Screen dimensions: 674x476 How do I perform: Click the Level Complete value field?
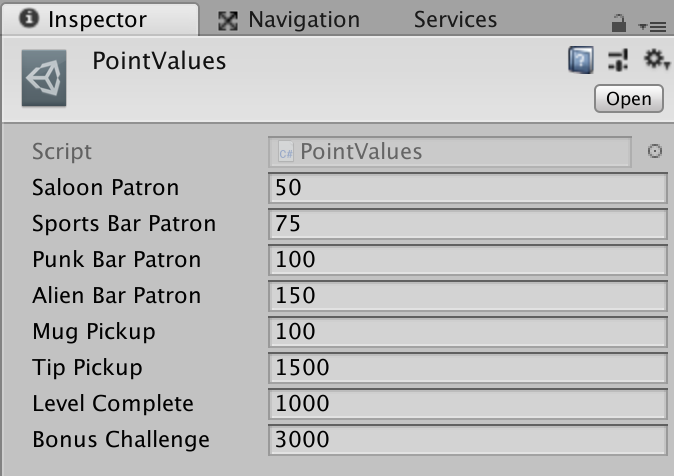(468, 404)
